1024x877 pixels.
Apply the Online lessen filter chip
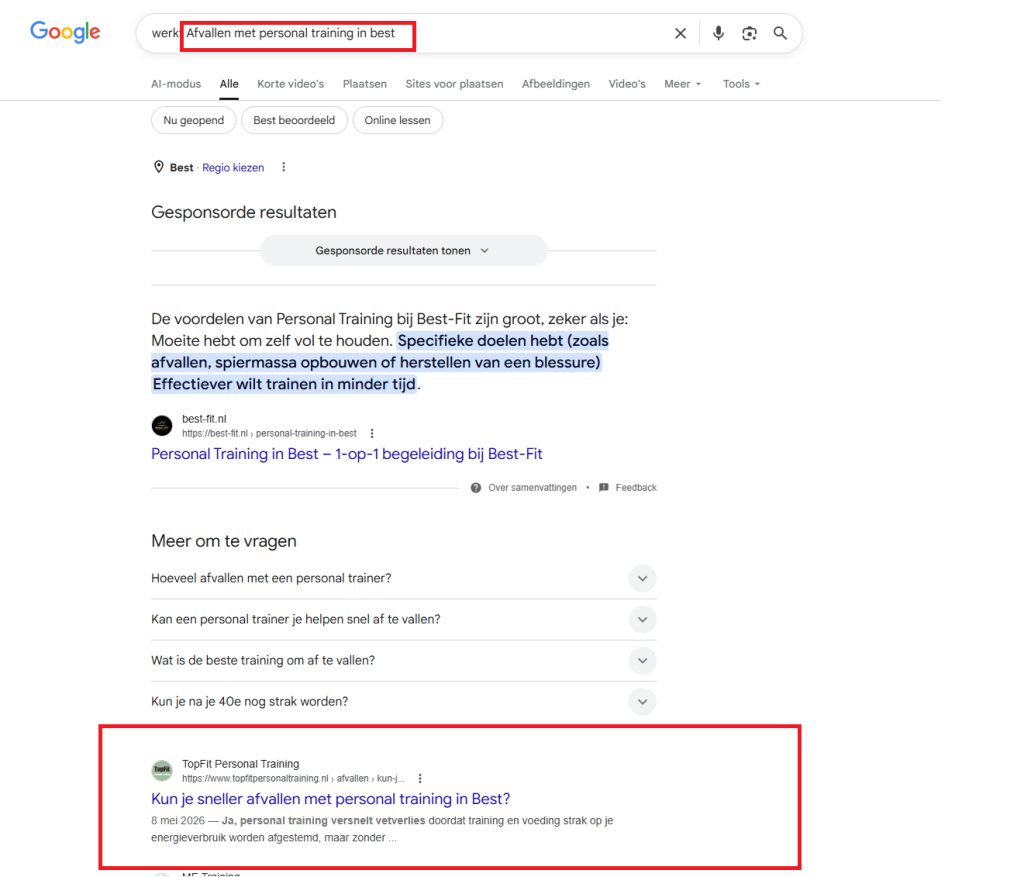pyautogui.click(x=398, y=120)
